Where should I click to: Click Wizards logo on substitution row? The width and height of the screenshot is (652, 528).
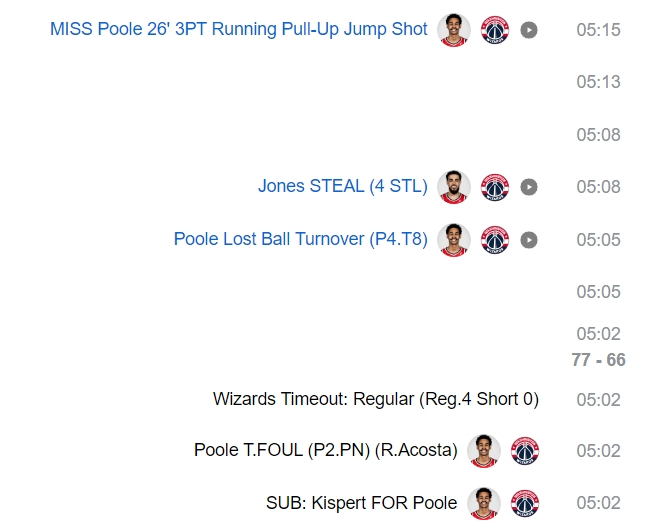tap(525, 503)
